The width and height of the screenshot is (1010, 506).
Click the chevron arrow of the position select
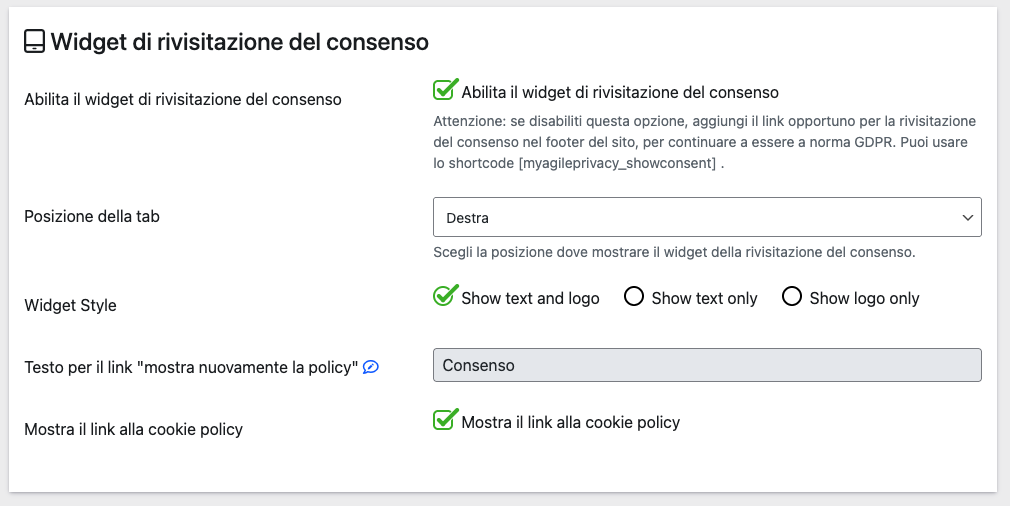point(967,217)
